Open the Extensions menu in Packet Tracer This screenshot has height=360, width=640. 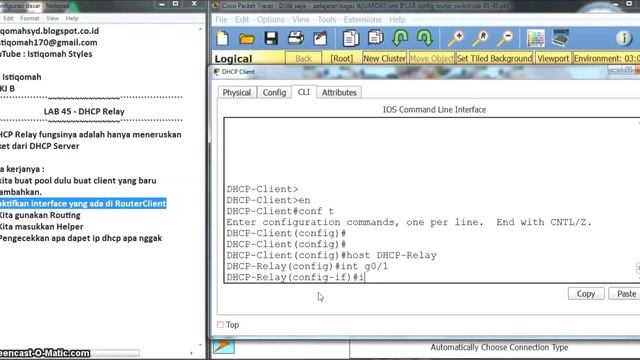tap(362, 20)
